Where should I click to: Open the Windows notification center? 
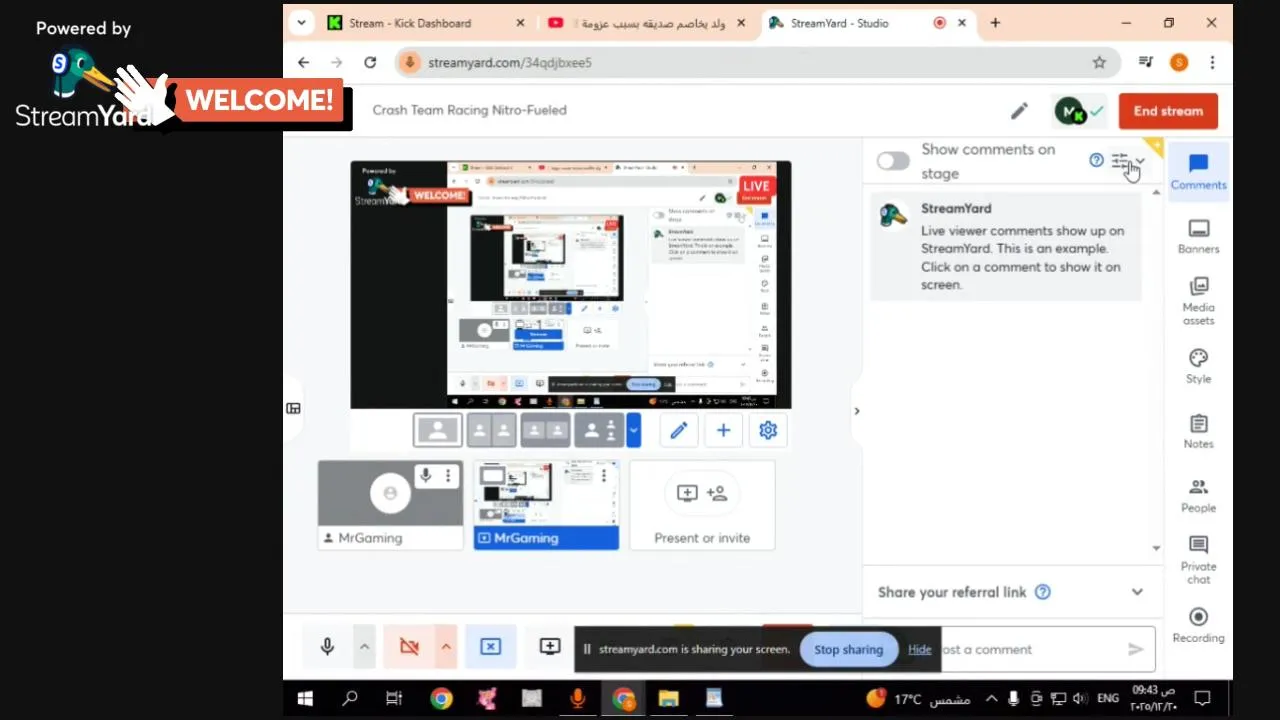(1203, 699)
